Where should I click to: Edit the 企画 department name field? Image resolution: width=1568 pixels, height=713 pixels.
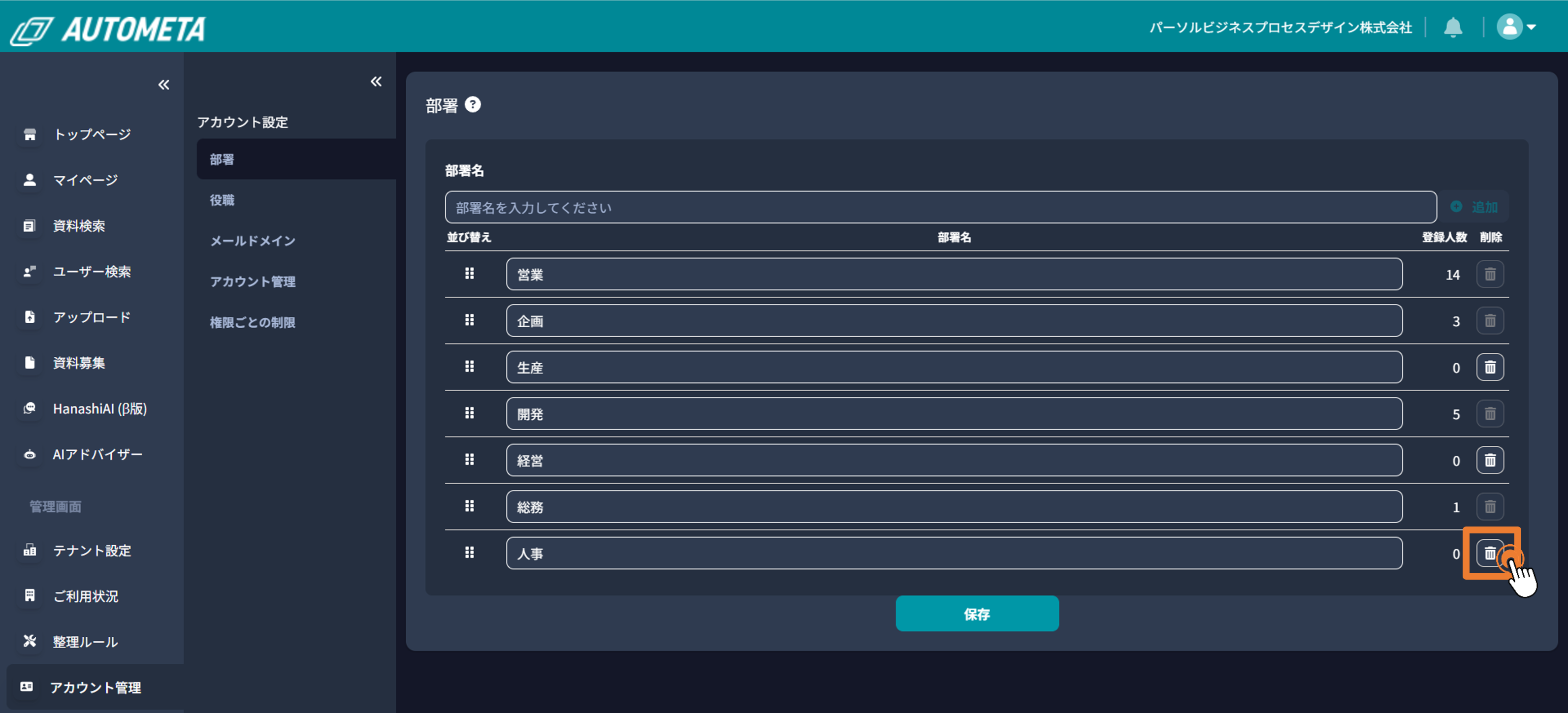(954, 321)
